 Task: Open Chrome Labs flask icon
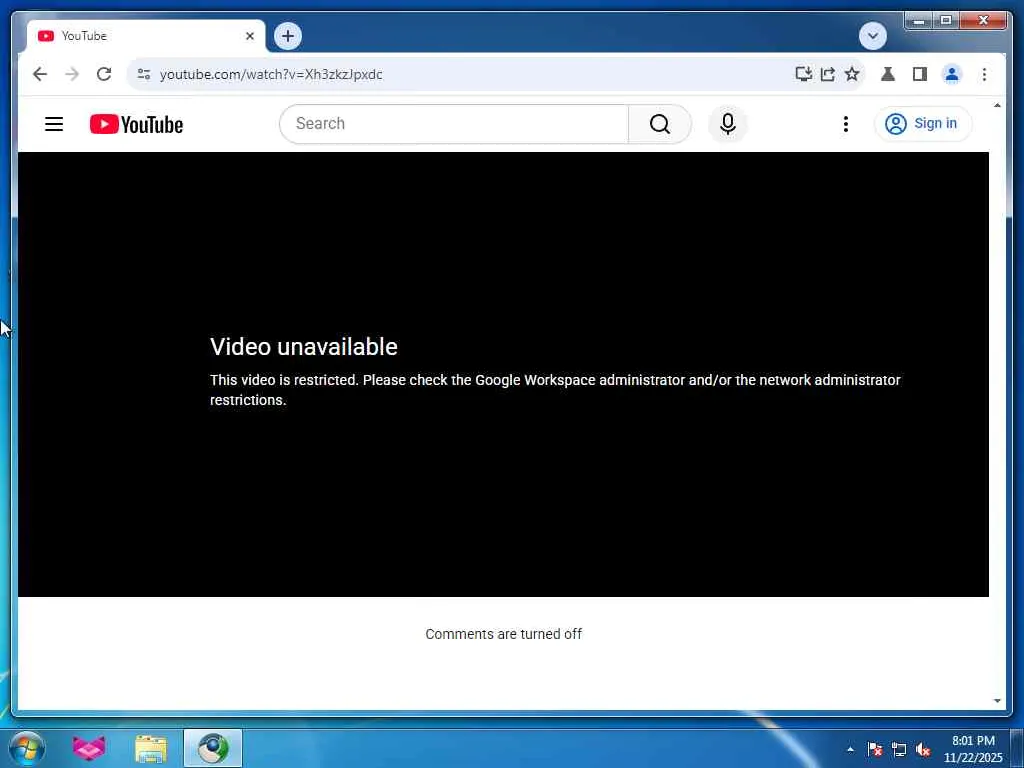click(888, 74)
